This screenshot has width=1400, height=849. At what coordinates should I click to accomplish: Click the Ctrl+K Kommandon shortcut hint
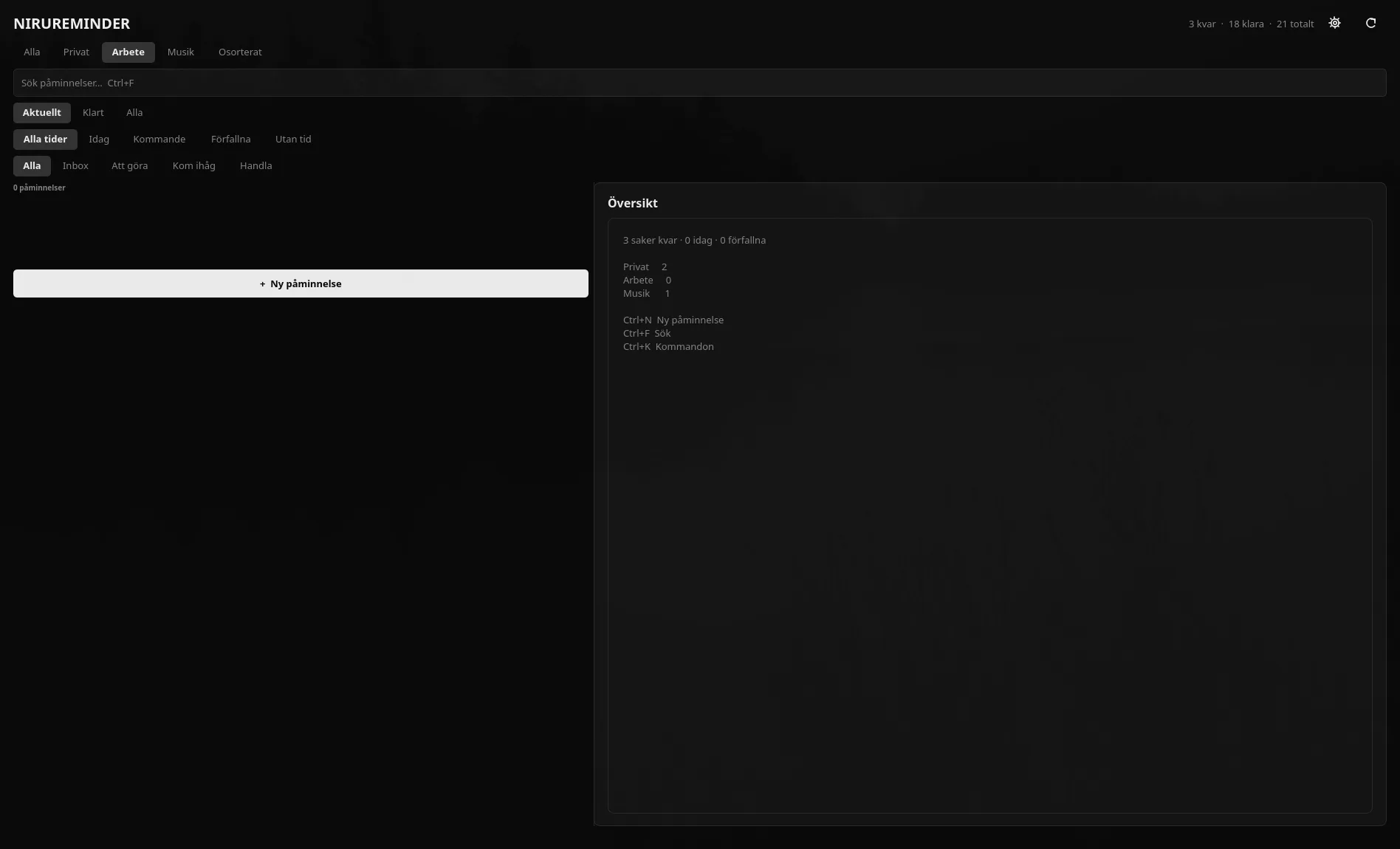668,347
